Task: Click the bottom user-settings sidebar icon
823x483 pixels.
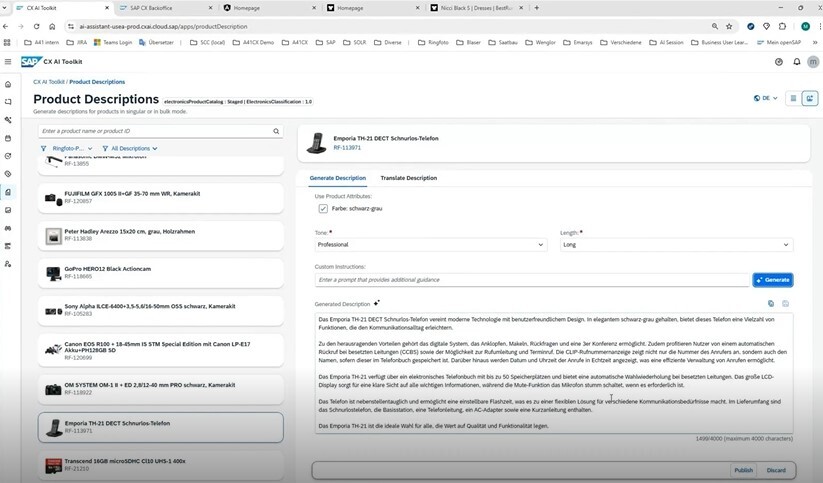Action: click(x=8, y=264)
